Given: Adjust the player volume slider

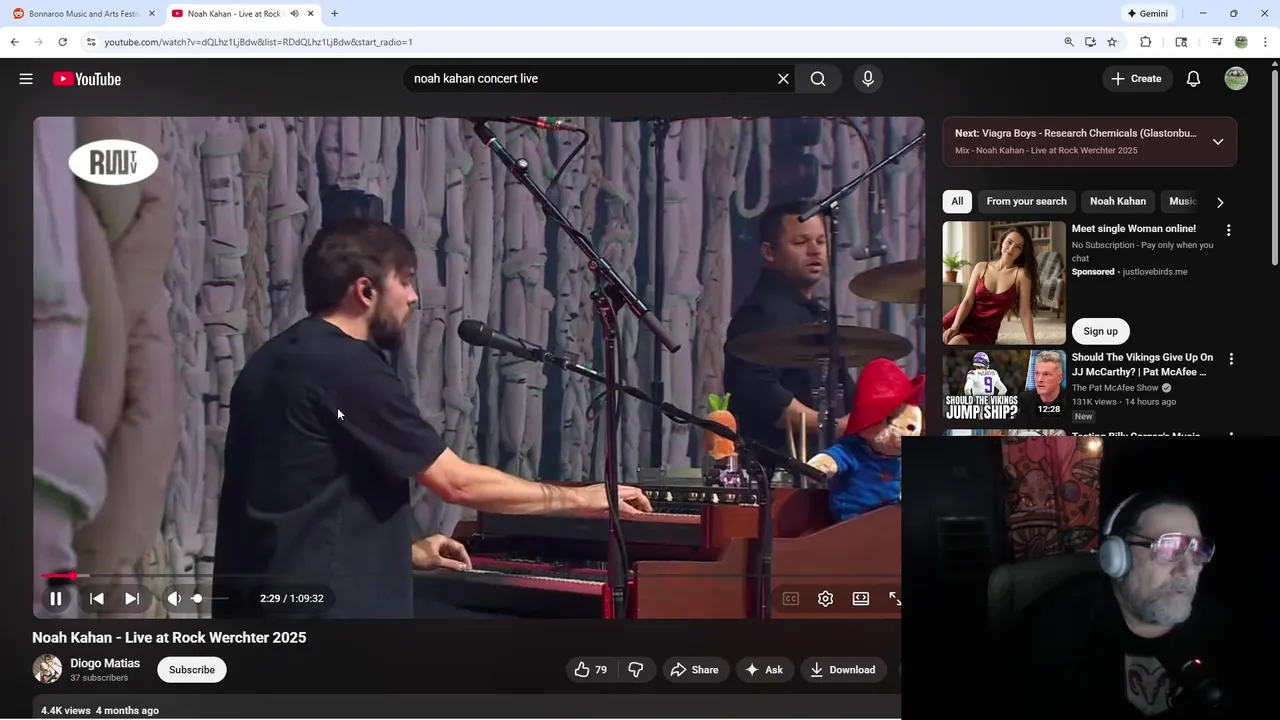Looking at the screenshot, I should (x=210, y=598).
